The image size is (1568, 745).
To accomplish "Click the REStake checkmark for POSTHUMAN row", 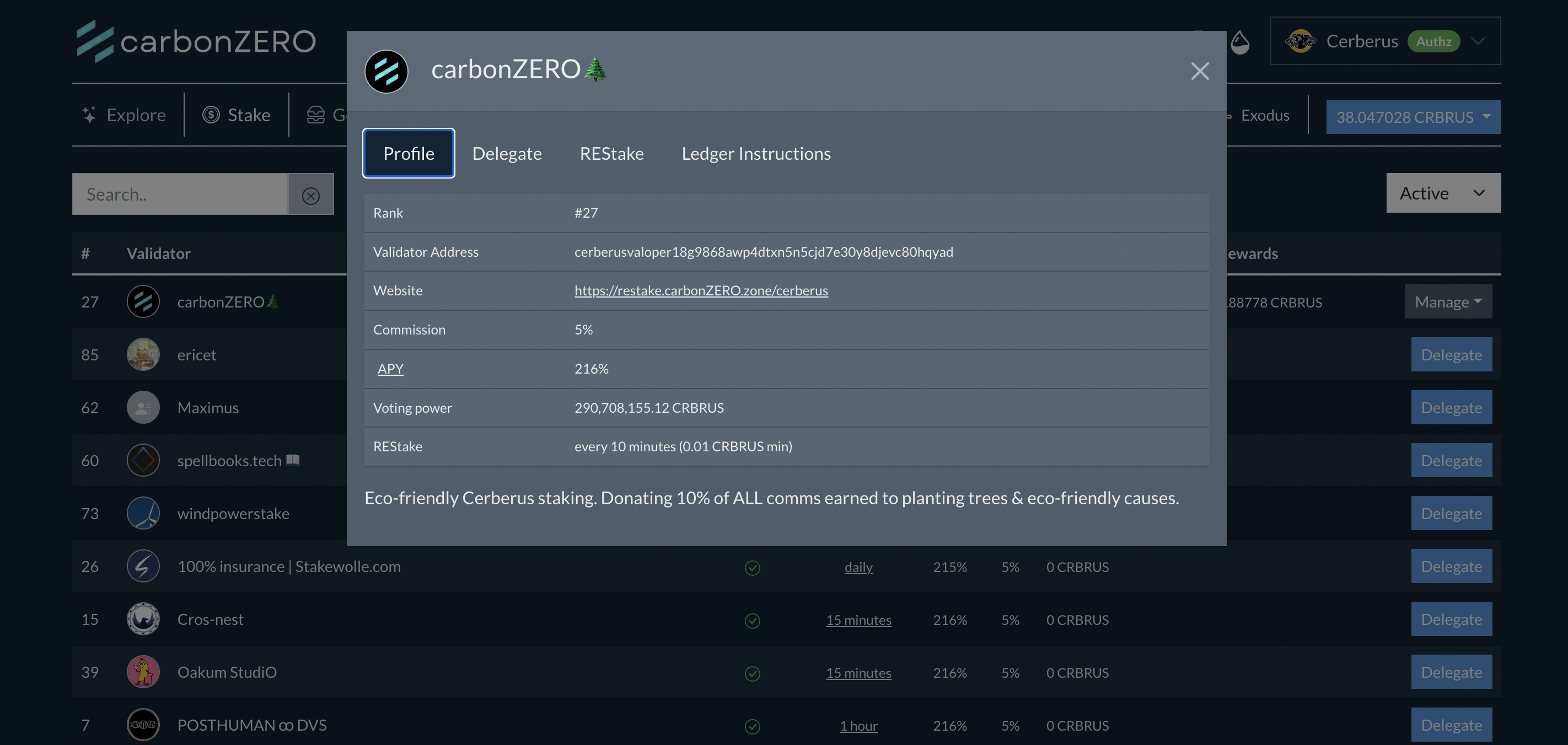I will pyautogui.click(x=753, y=726).
